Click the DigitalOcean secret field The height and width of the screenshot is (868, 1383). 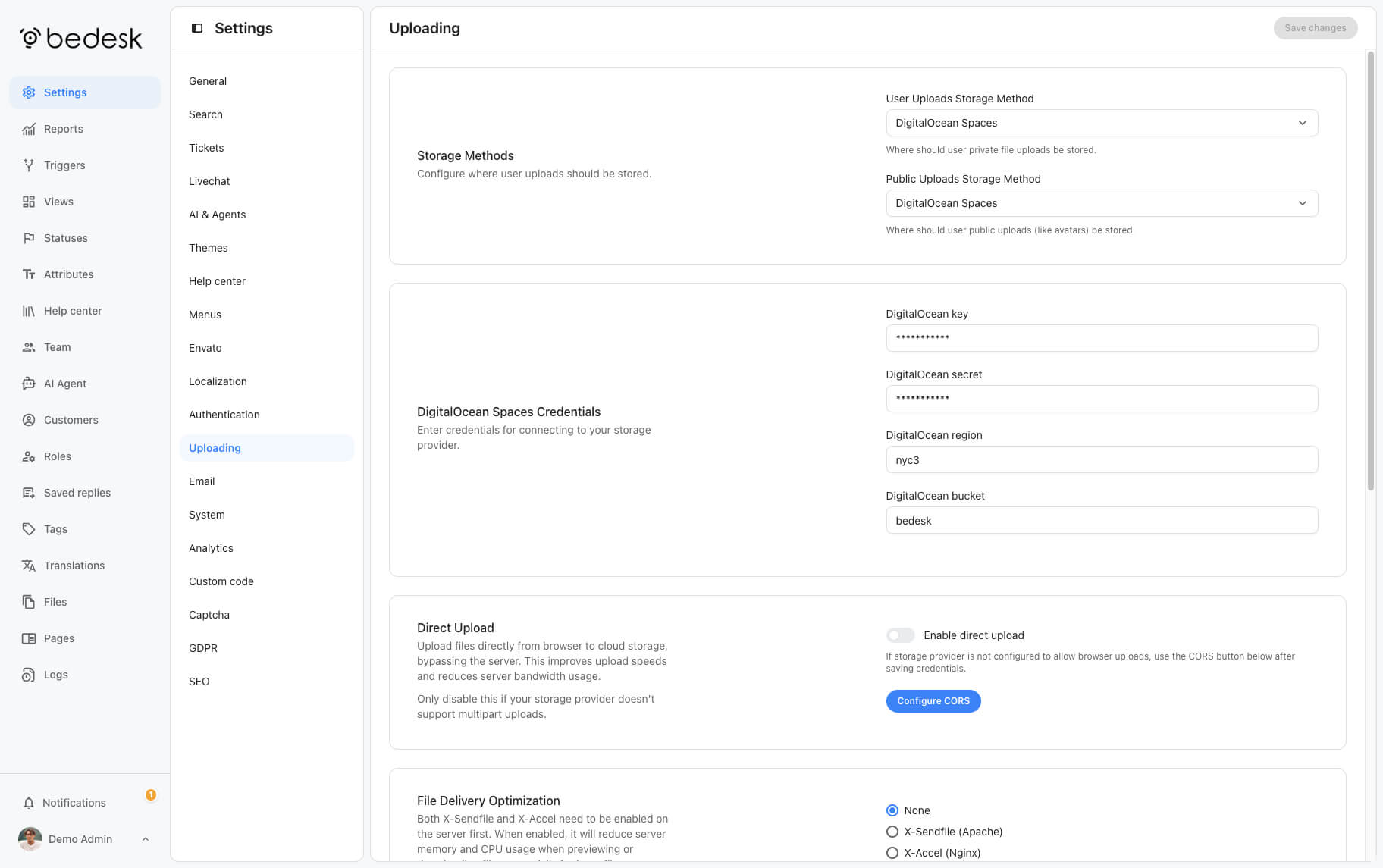tap(1102, 399)
